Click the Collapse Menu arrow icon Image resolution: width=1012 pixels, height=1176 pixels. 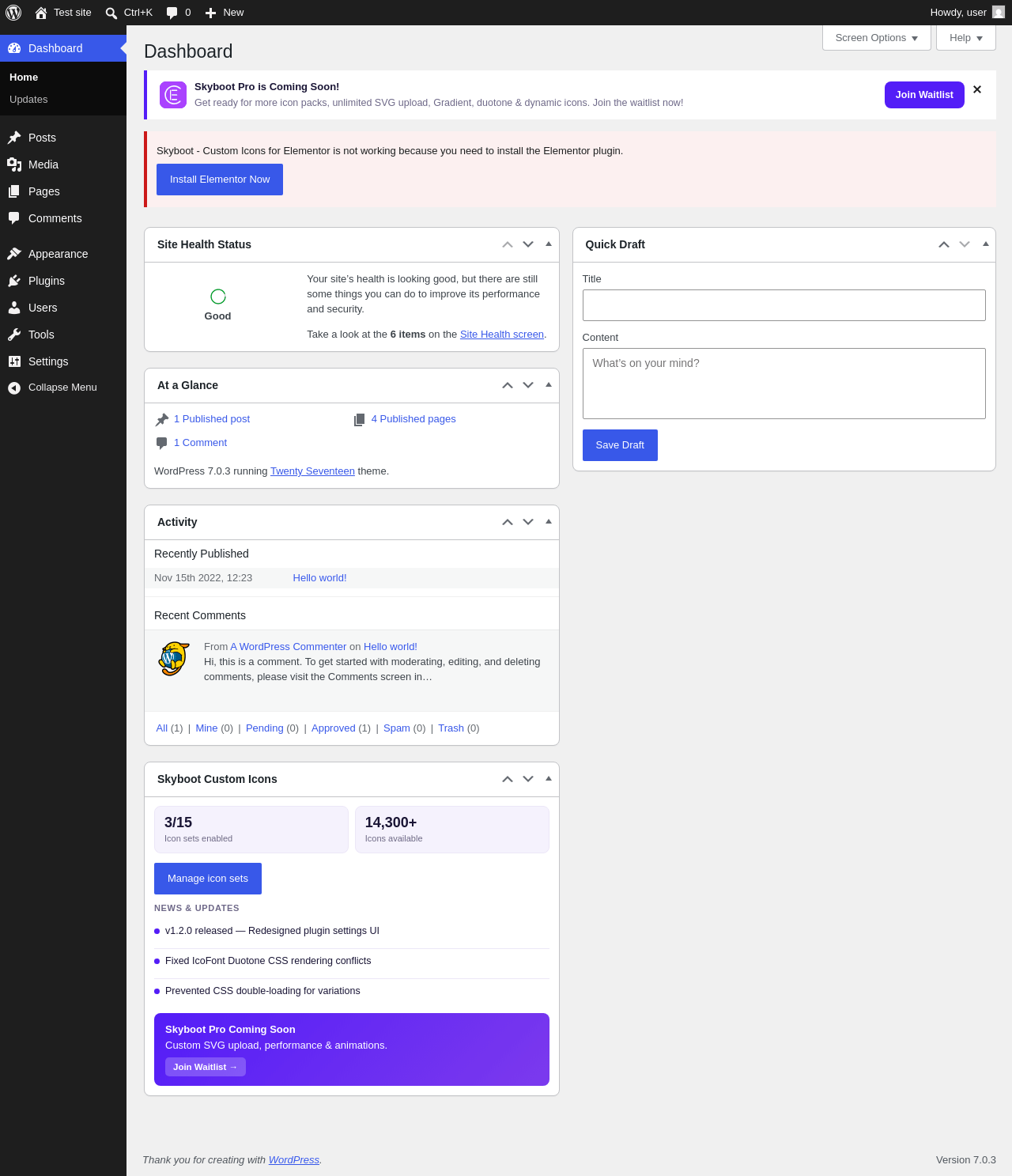point(14,388)
